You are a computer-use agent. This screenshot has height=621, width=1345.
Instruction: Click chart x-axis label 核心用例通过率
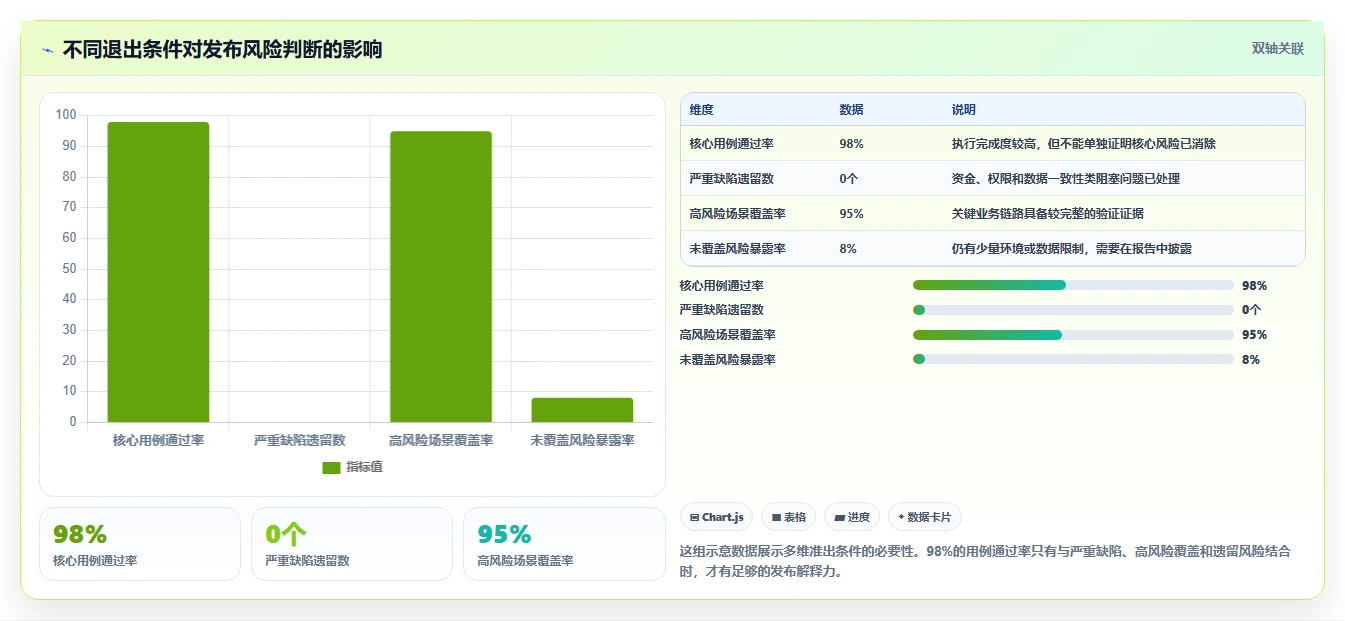click(x=158, y=440)
